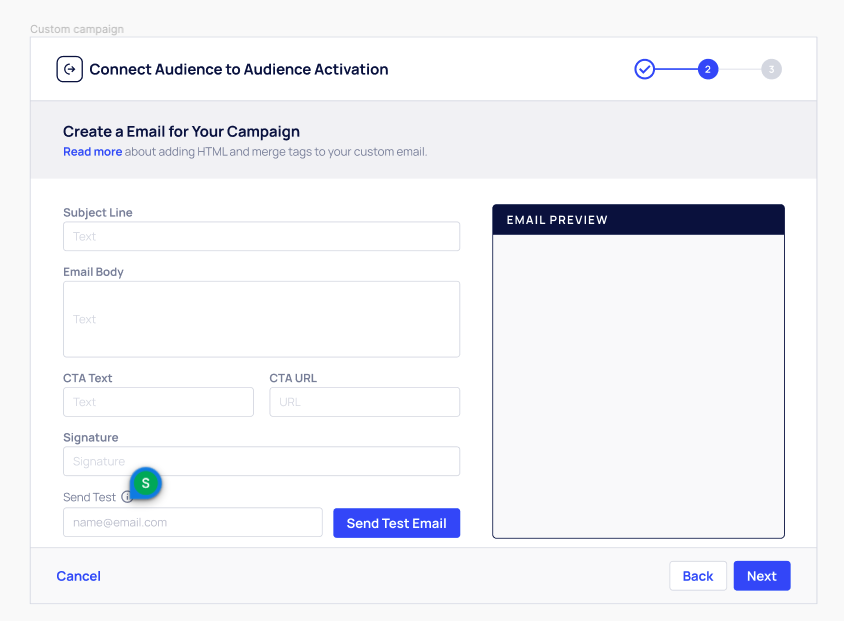Click the name@email.com test address field
This screenshot has height=621, width=844.
192,522
